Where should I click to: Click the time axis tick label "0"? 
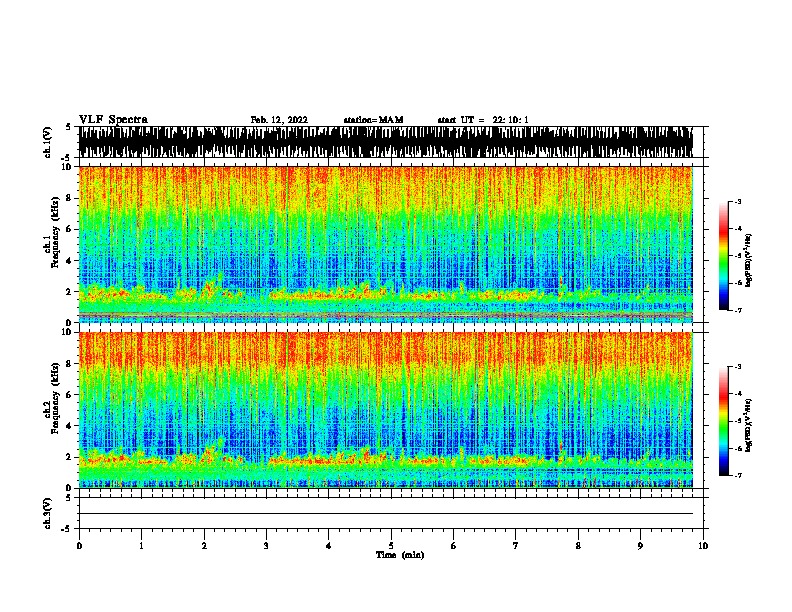click(79, 546)
